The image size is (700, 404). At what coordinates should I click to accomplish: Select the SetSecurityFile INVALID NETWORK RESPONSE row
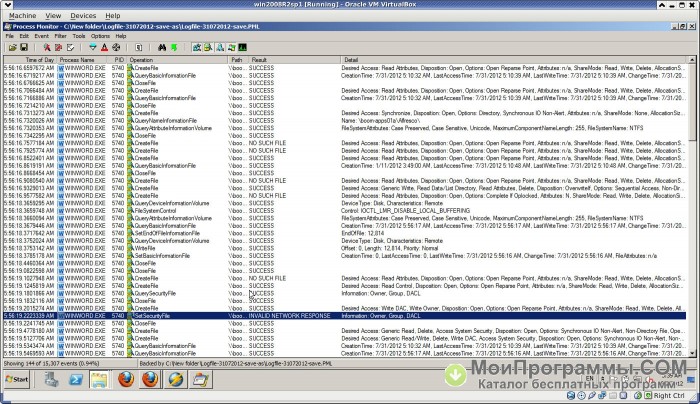click(x=345, y=316)
